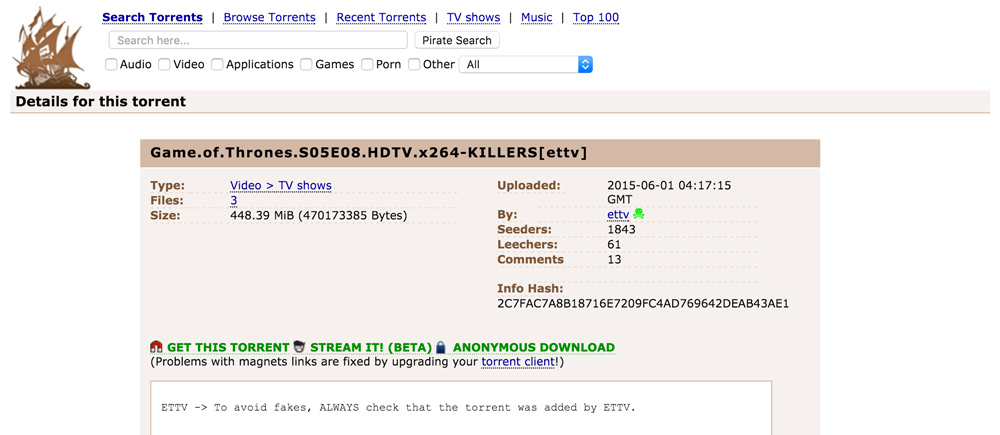Click the seeders count 1843

622,230
